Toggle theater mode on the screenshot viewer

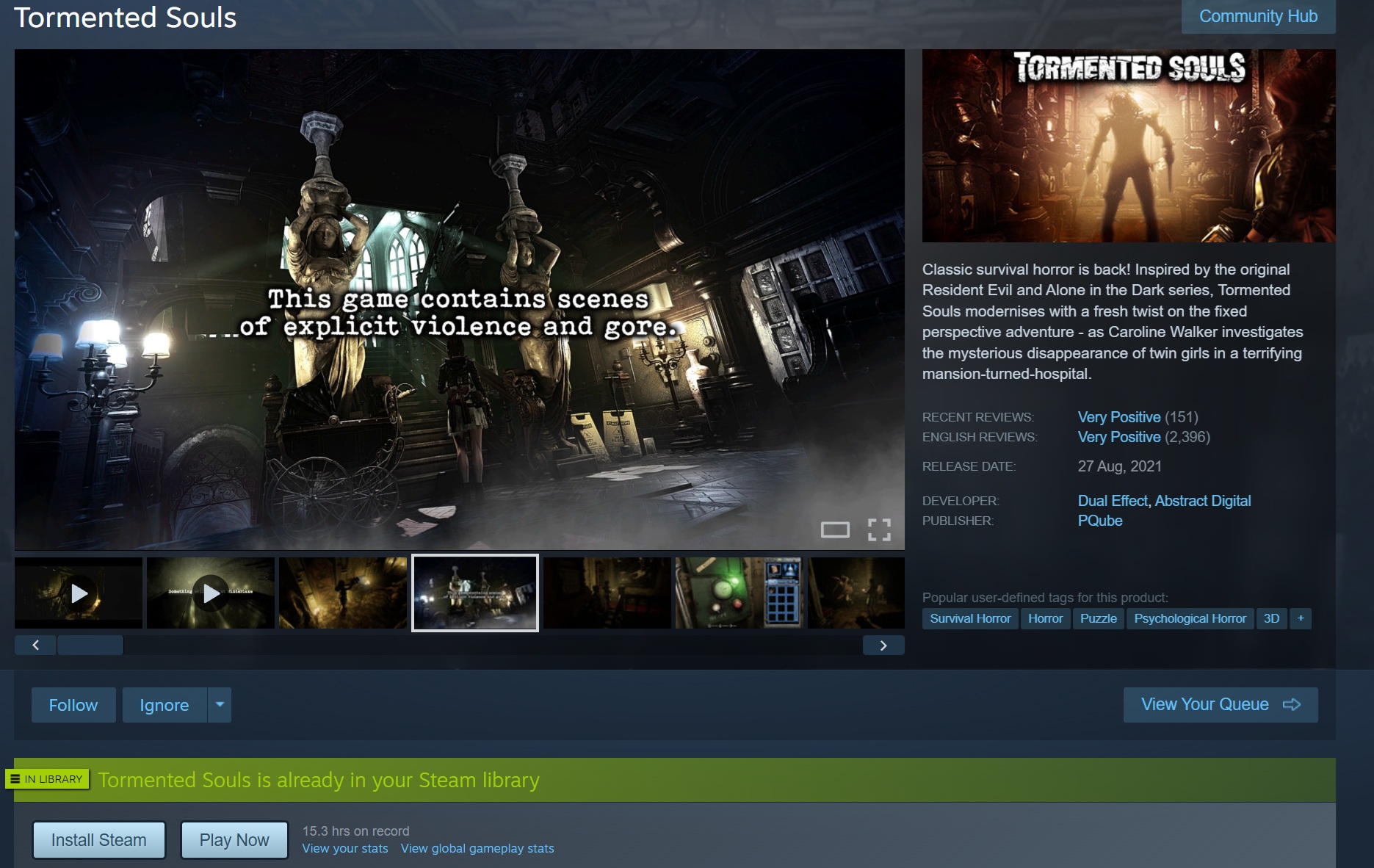click(x=835, y=529)
